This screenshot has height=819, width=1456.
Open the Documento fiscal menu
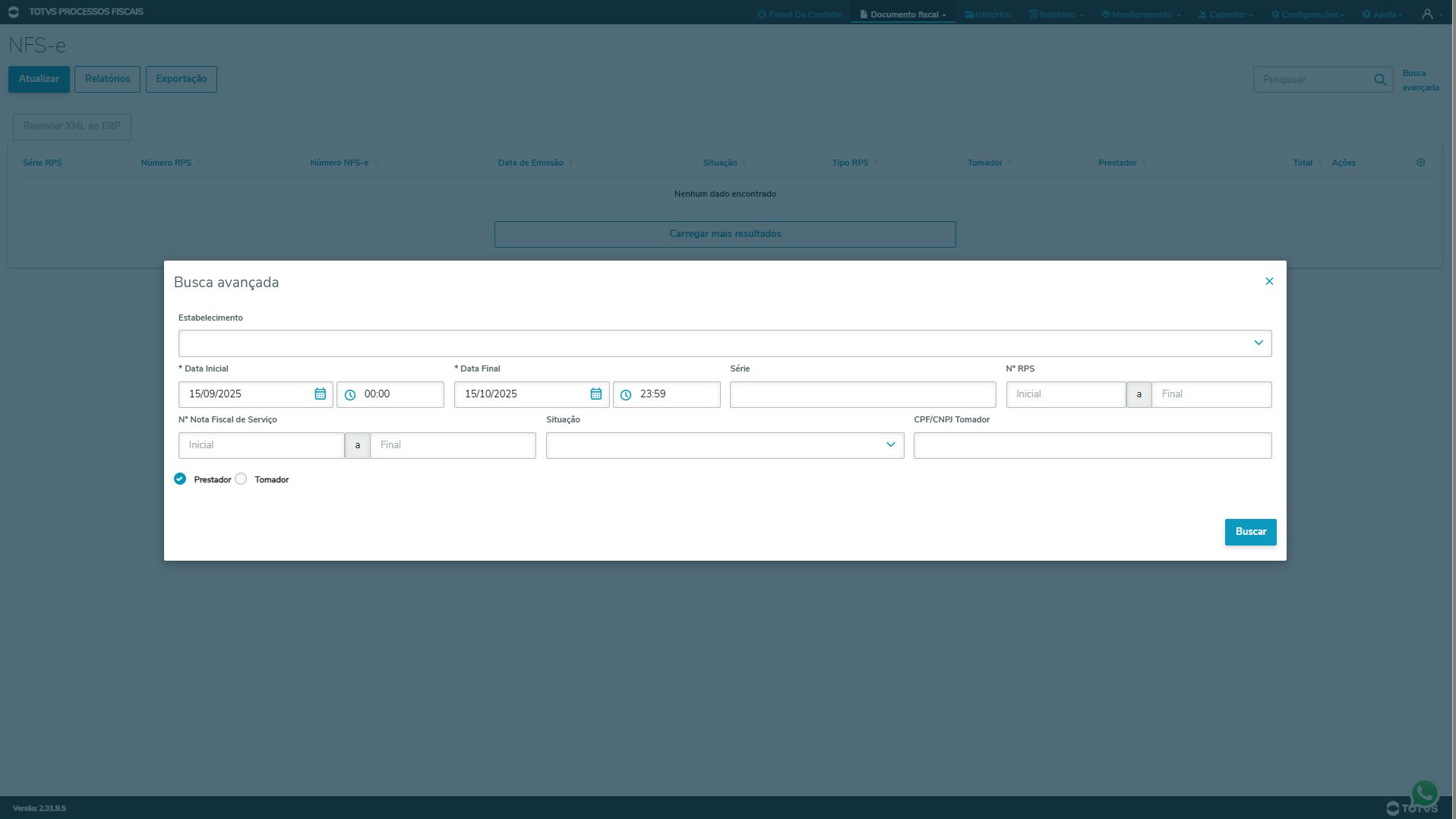point(904,14)
